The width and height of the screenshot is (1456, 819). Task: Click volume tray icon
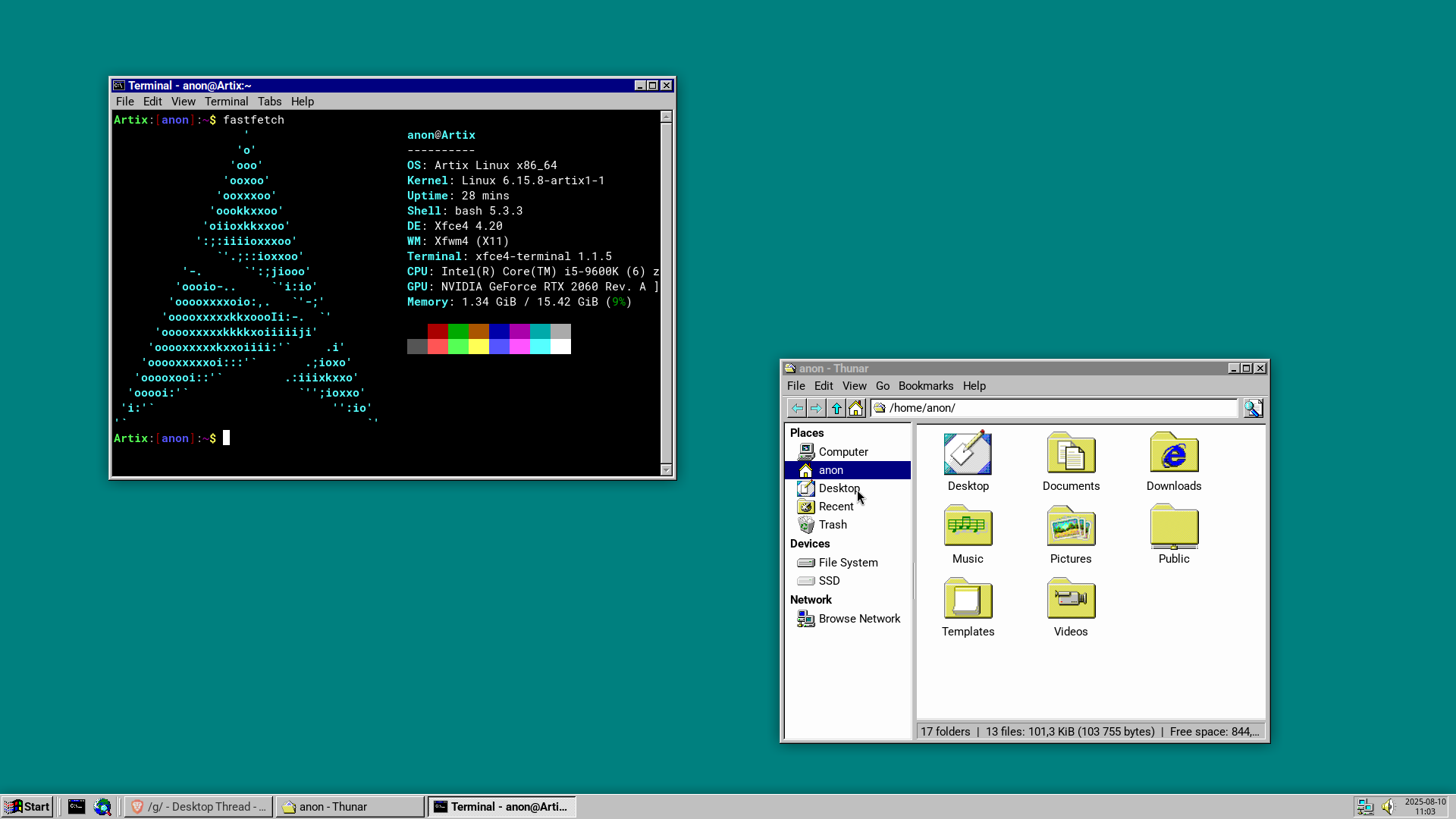[x=1388, y=807]
